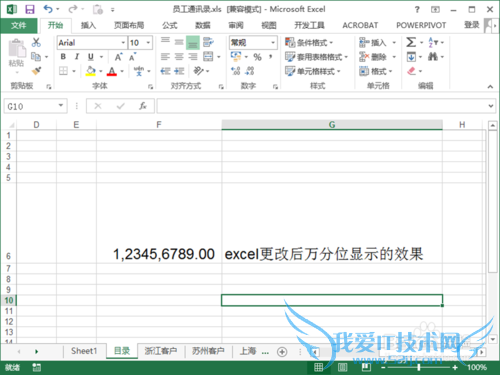Click the Insert Function fx icon

coord(143,106)
